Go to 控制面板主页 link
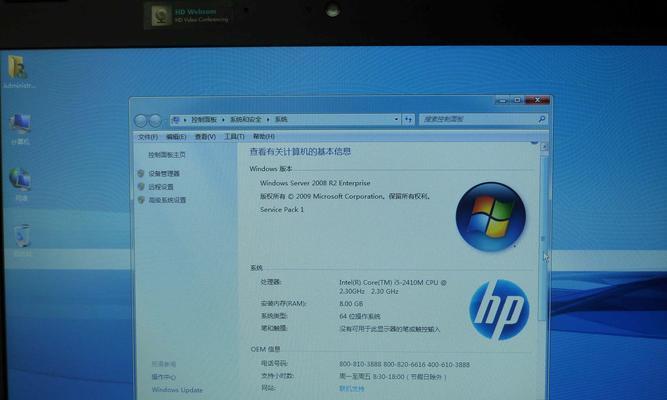667x400 pixels. pos(166,155)
